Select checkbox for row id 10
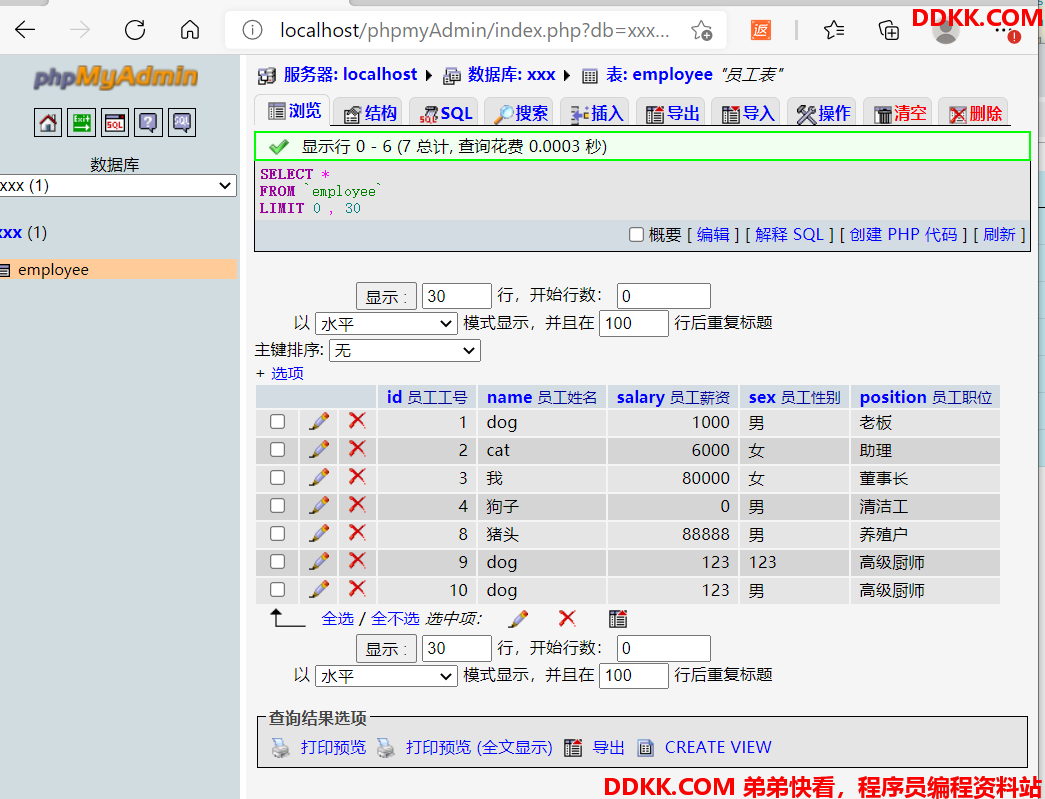The width and height of the screenshot is (1045, 799). pyautogui.click(x=277, y=589)
